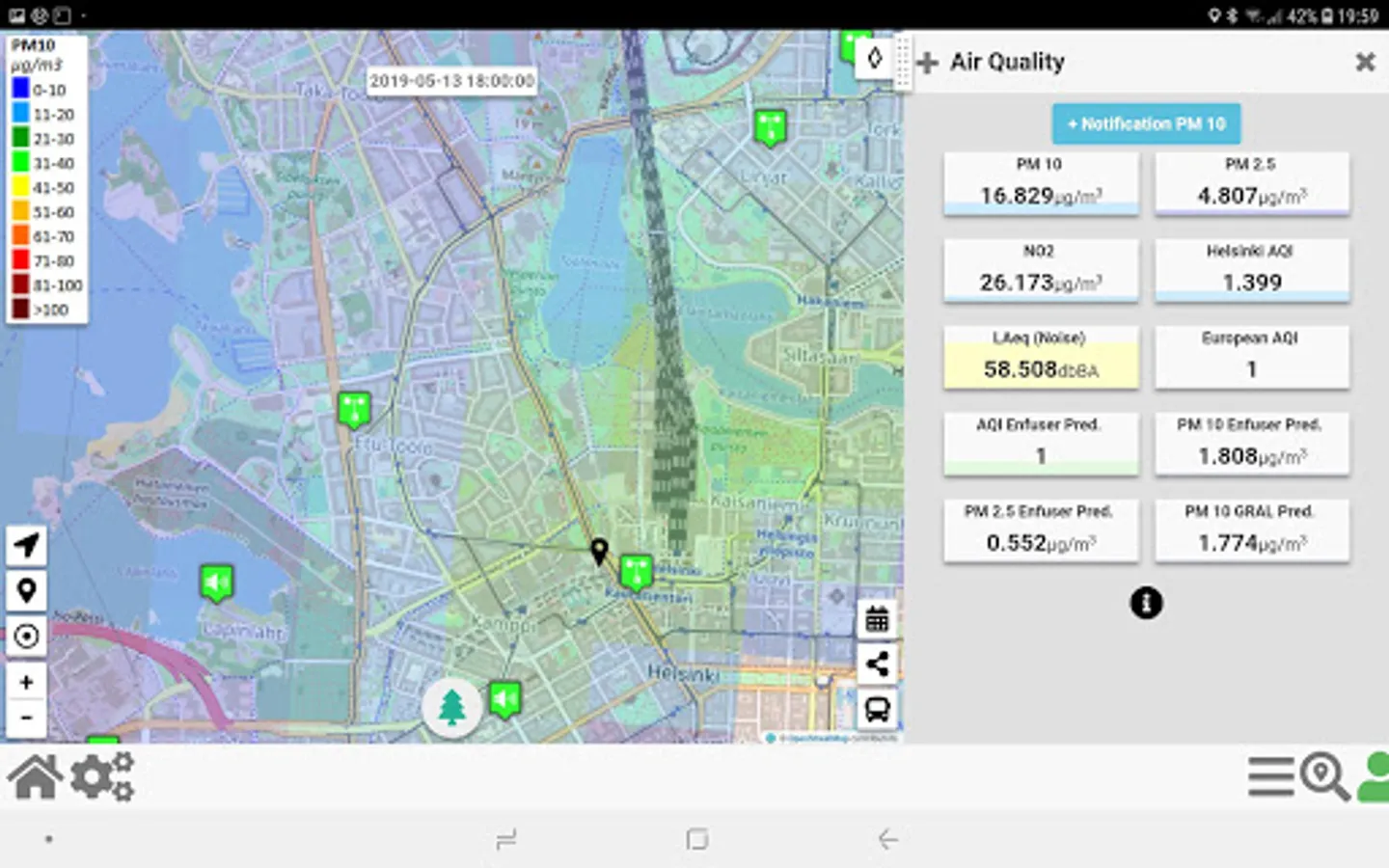1389x868 pixels.
Task: Select the AQI Enfuser Pred. card
Action: point(1041,444)
